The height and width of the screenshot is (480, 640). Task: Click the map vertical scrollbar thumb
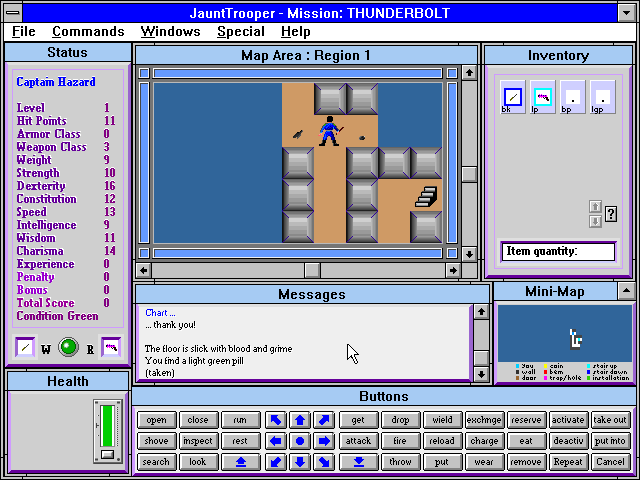click(x=469, y=174)
